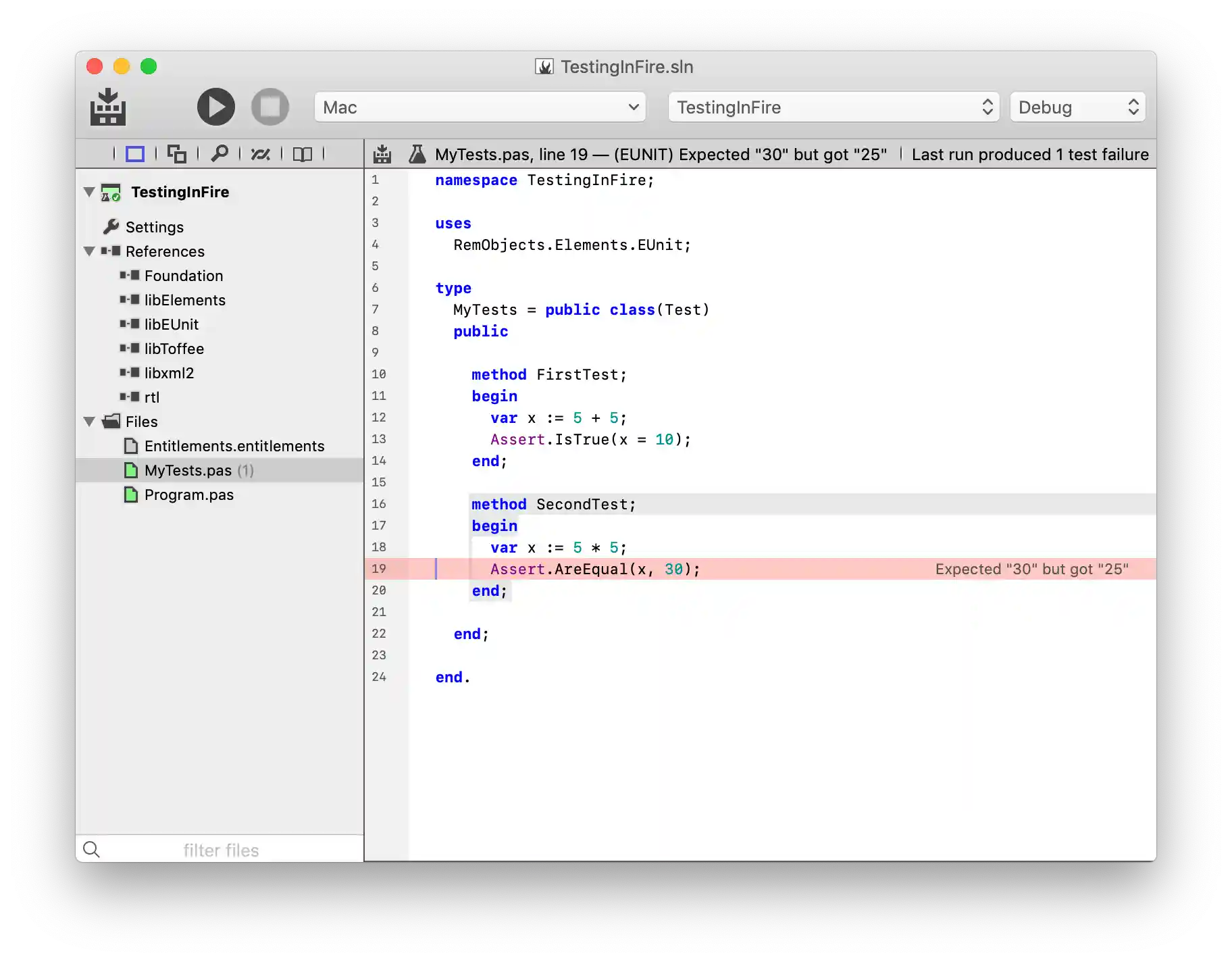This screenshot has width=1232, height=962.
Task: Open the project Settings item
Action: click(x=154, y=227)
